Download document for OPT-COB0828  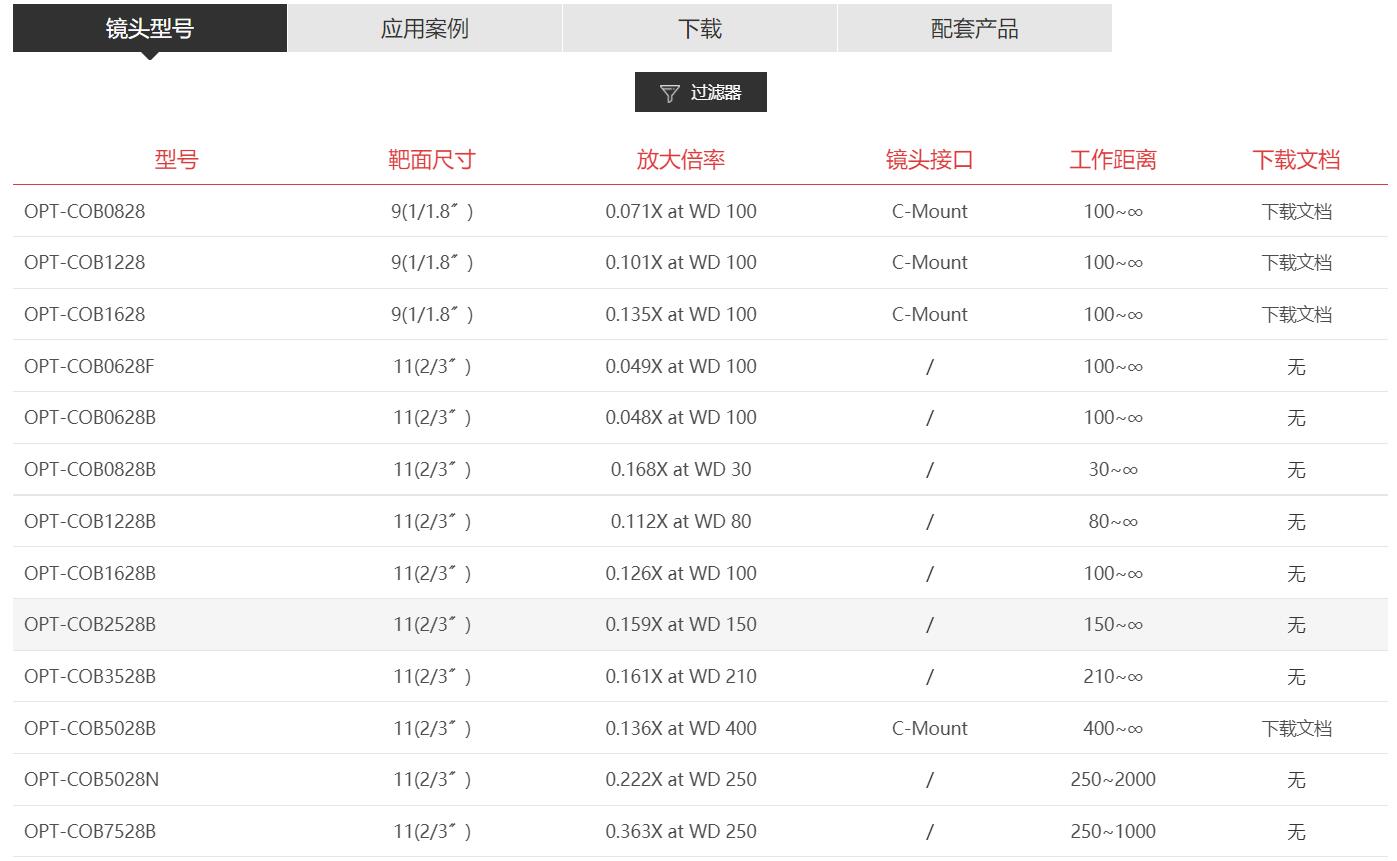click(x=1296, y=211)
